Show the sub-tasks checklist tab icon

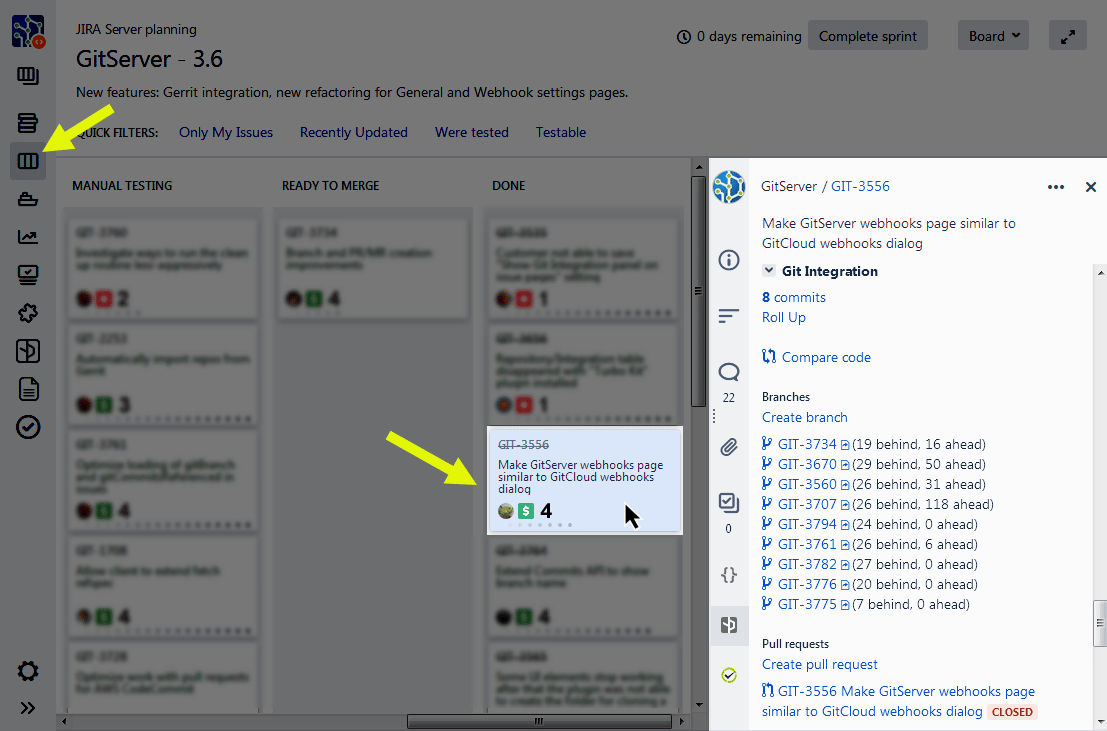(729, 502)
